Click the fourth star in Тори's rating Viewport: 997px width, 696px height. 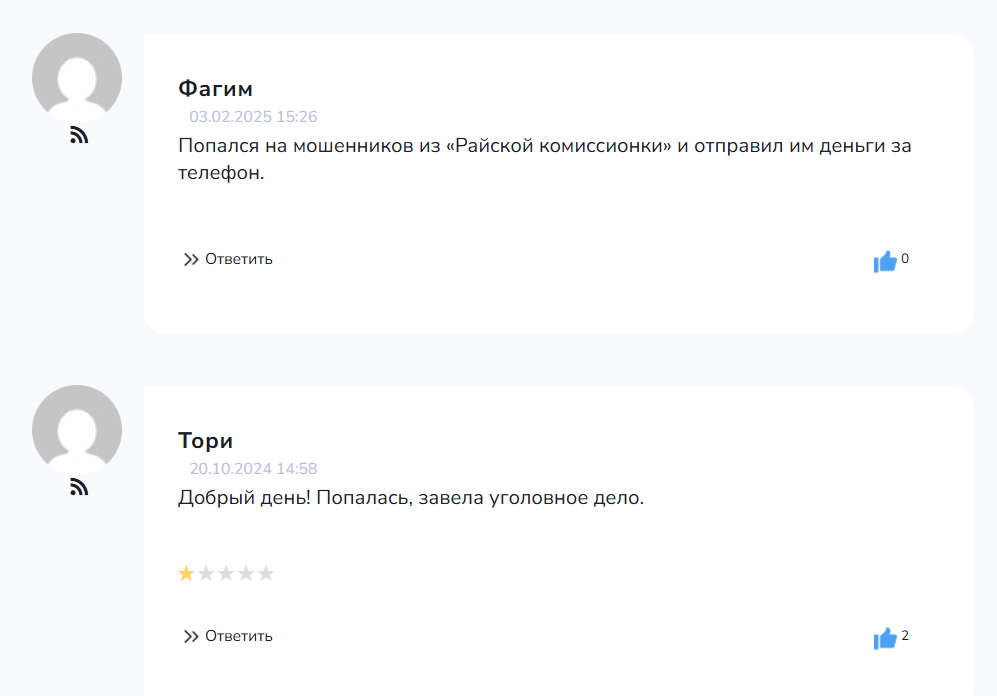[246, 574]
